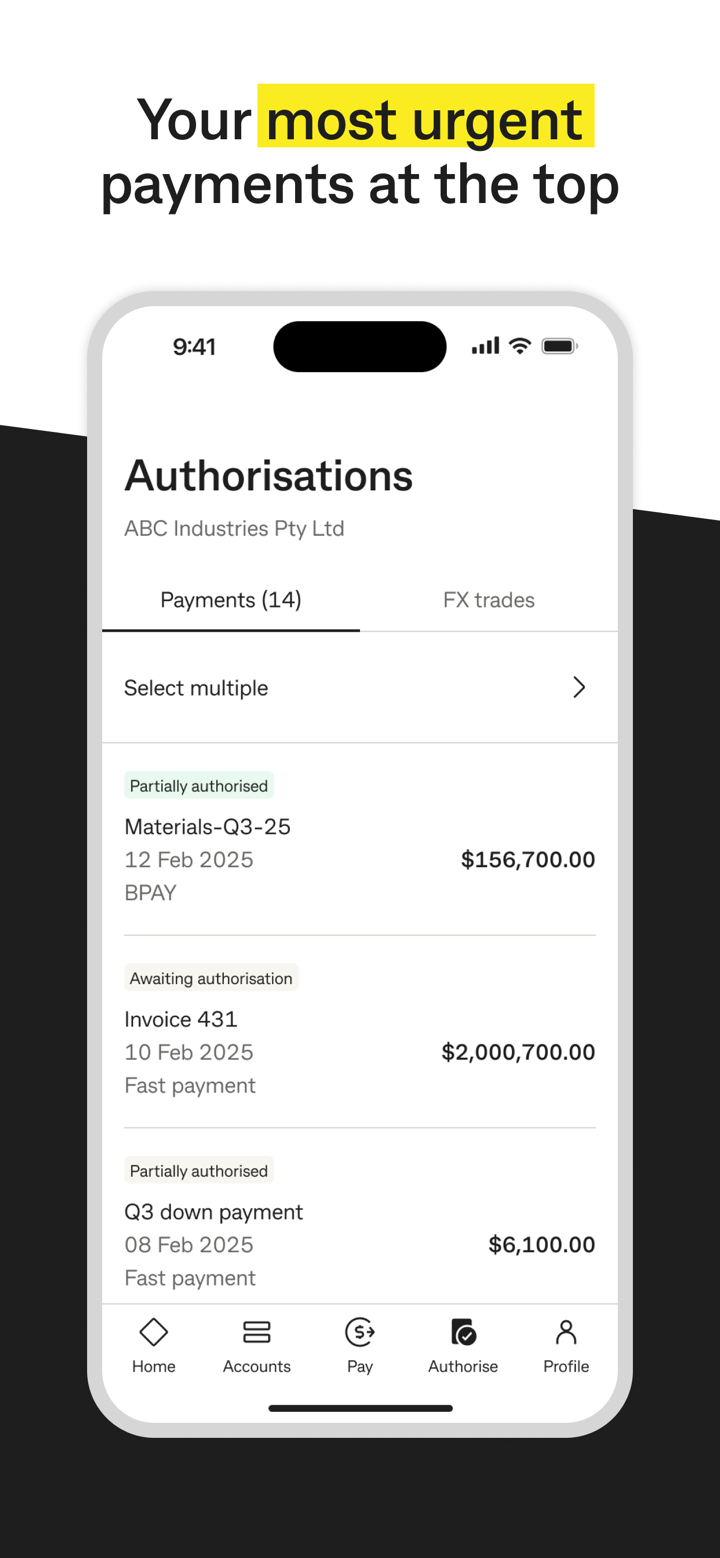
Task: Switch to the FX trades tab
Action: click(x=489, y=600)
